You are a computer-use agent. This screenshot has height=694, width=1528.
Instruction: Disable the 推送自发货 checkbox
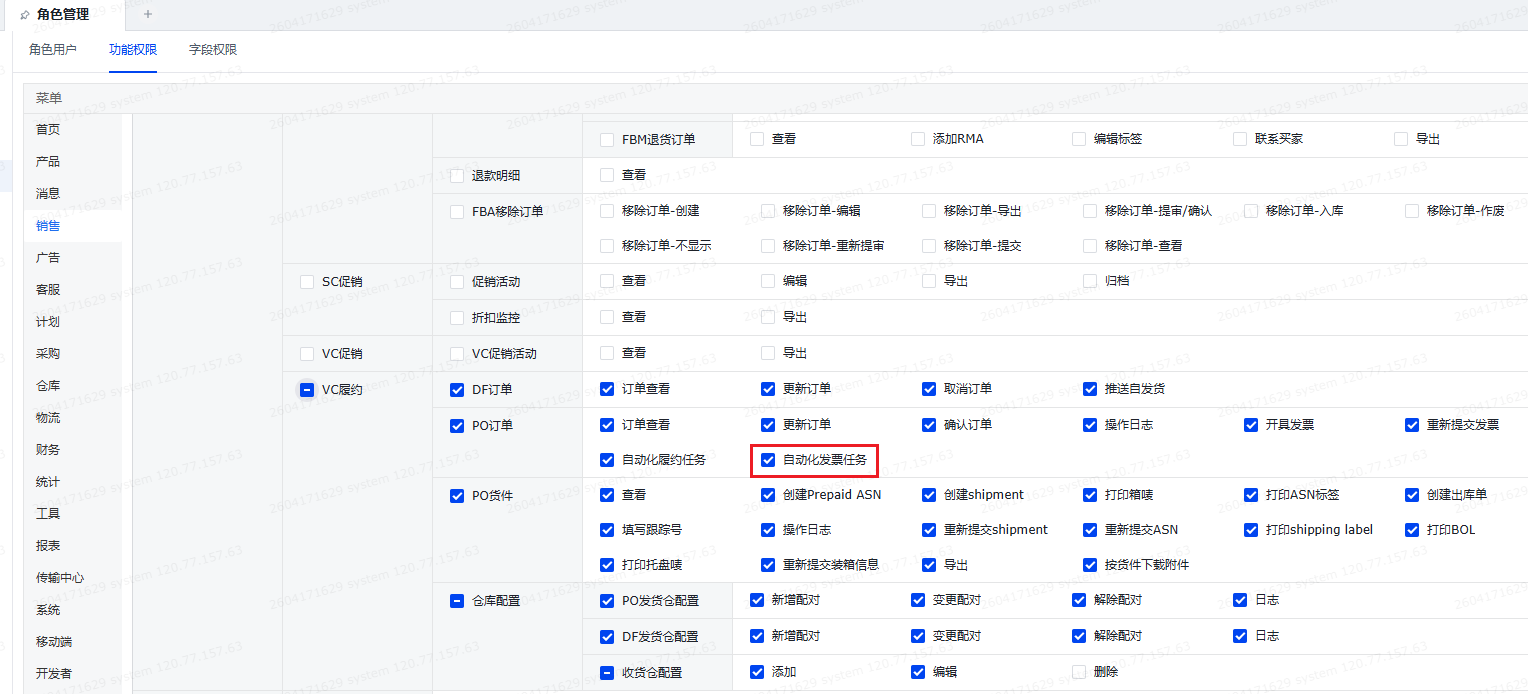(1090, 389)
